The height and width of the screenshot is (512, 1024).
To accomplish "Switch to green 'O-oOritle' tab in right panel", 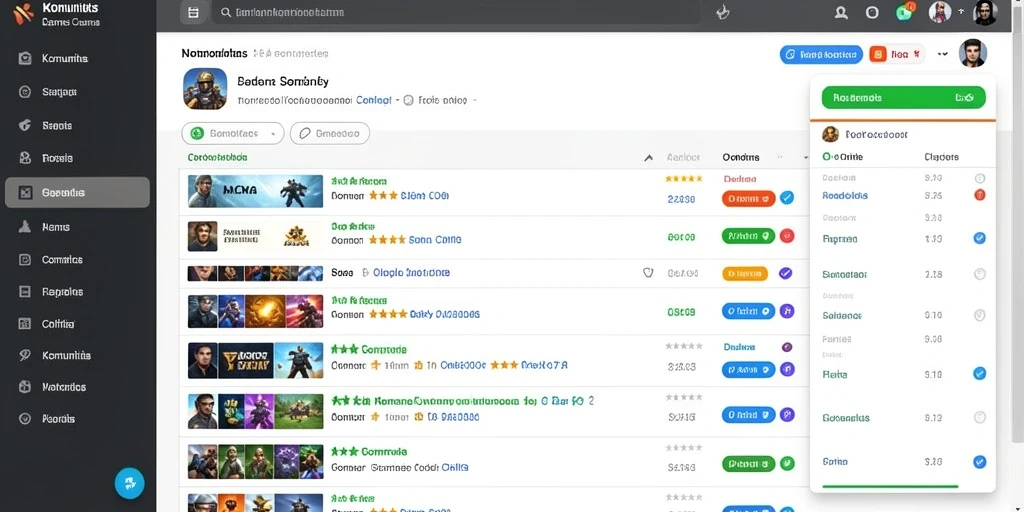I will pyautogui.click(x=842, y=157).
